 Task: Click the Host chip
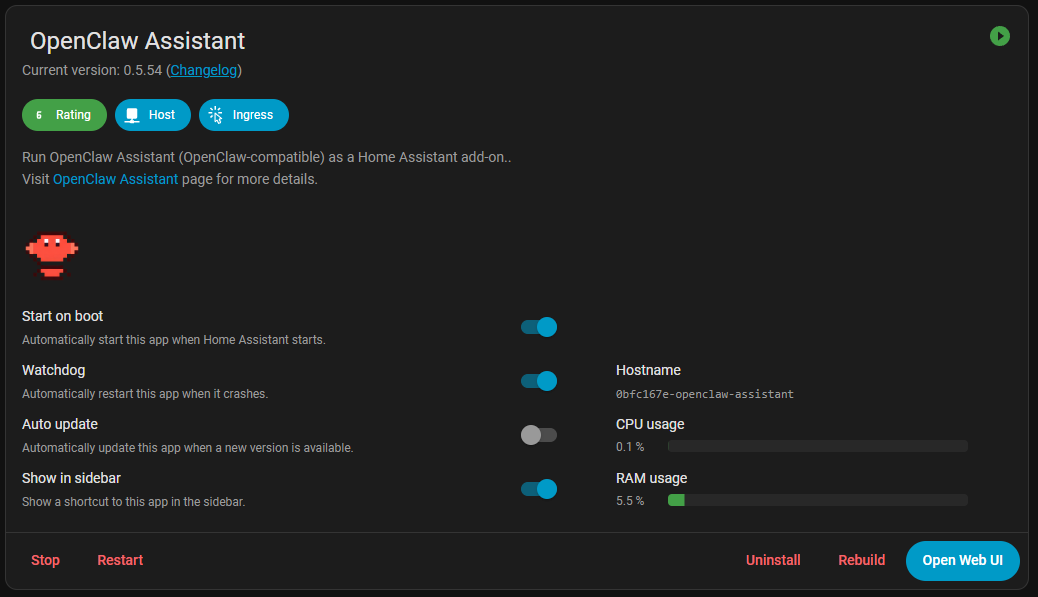(153, 115)
